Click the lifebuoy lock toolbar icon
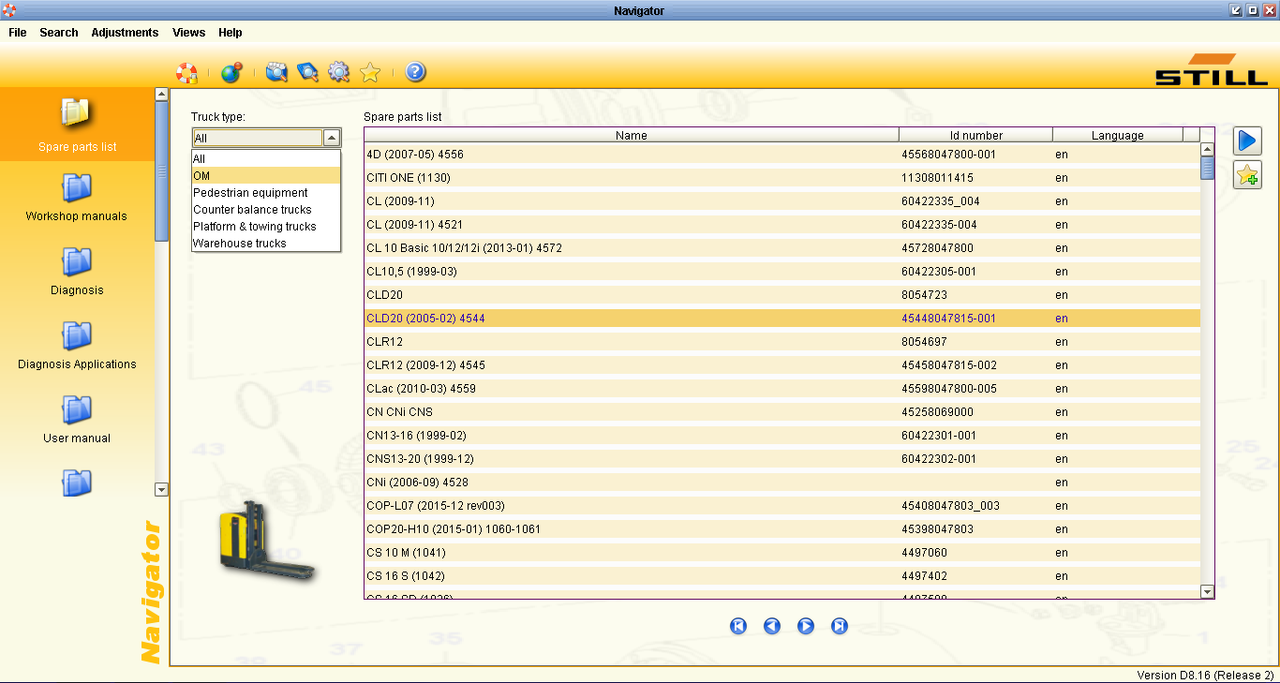The height and width of the screenshot is (683, 1280). point(187,72)
